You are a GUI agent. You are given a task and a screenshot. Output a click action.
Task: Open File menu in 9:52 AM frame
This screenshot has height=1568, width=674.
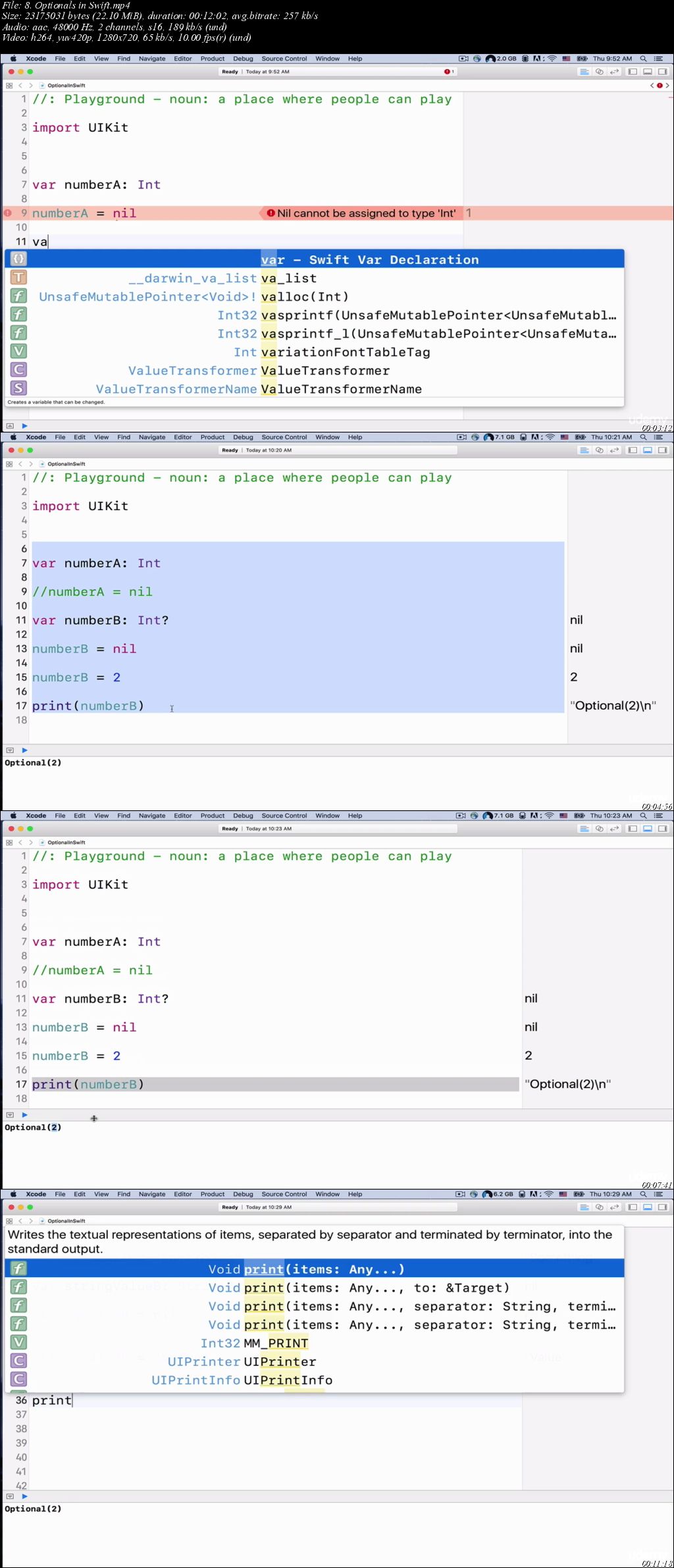pos(60,59)
